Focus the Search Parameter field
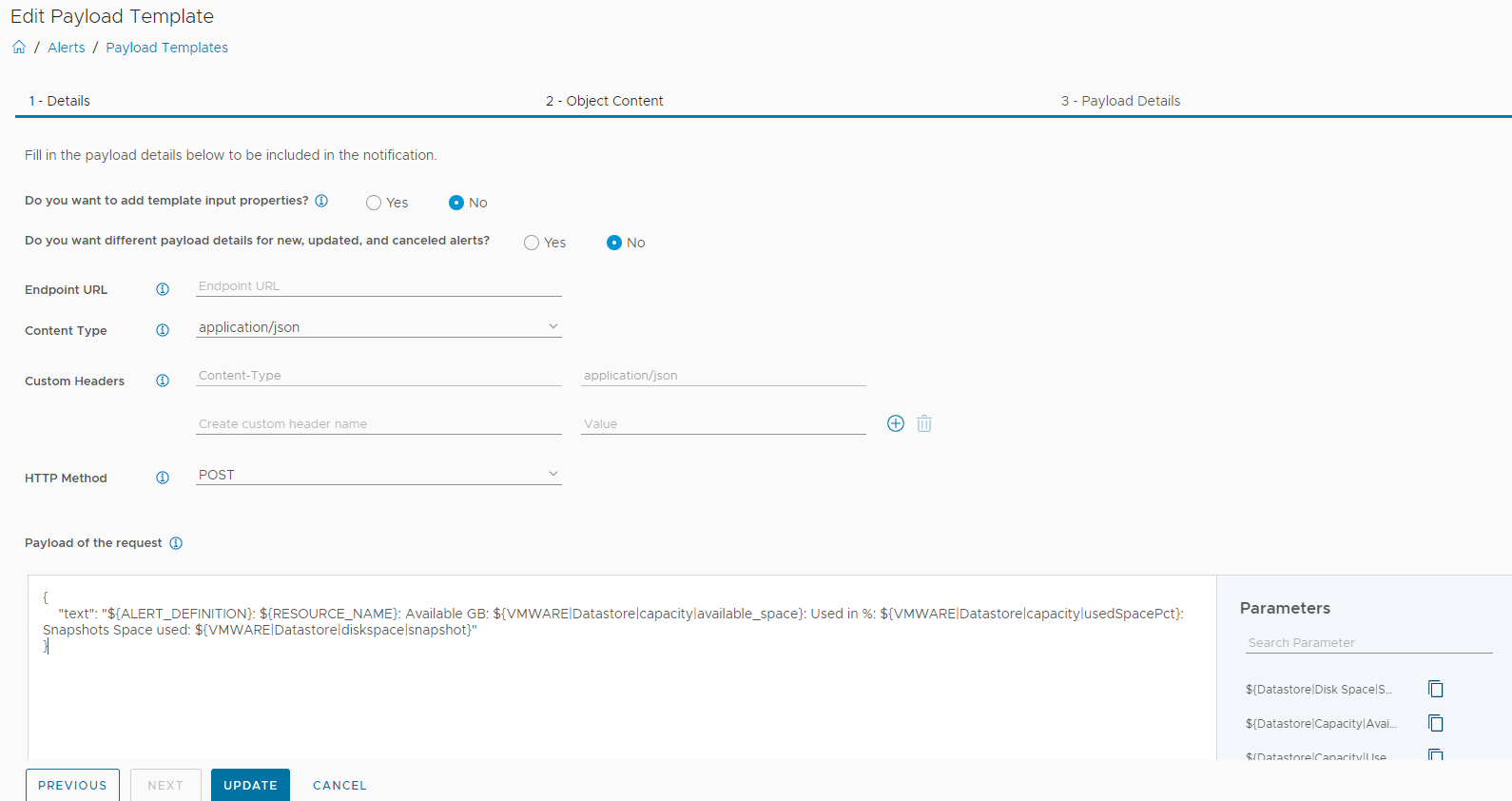 (1367, 643)
